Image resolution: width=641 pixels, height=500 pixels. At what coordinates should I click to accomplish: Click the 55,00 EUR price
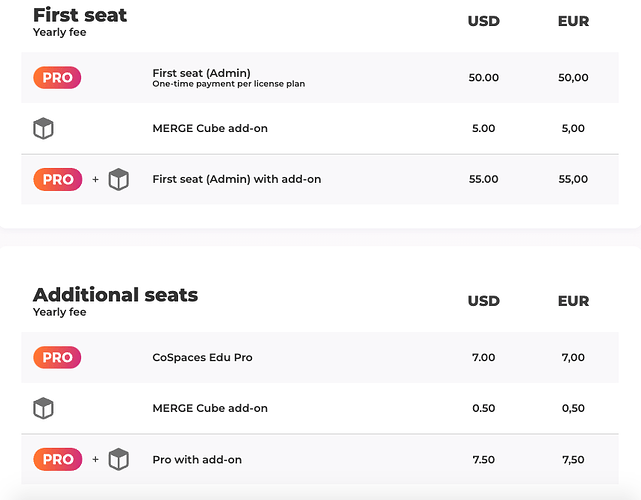tap(573, 180)
